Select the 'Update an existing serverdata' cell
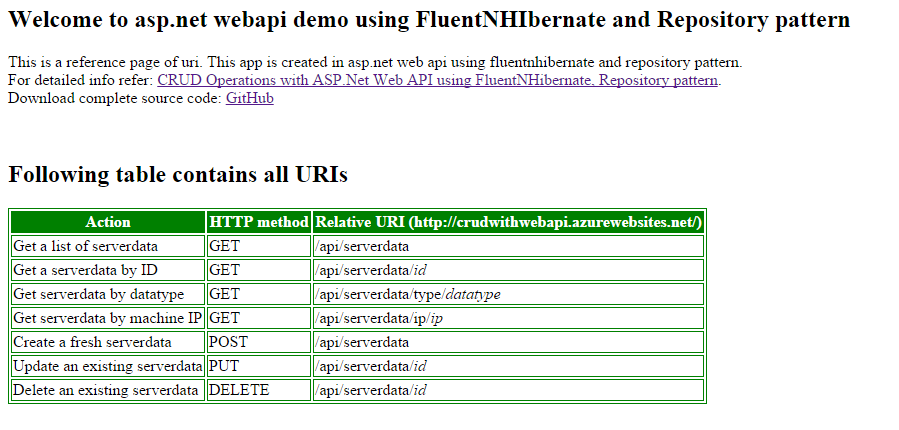 [x=108, y=366]
